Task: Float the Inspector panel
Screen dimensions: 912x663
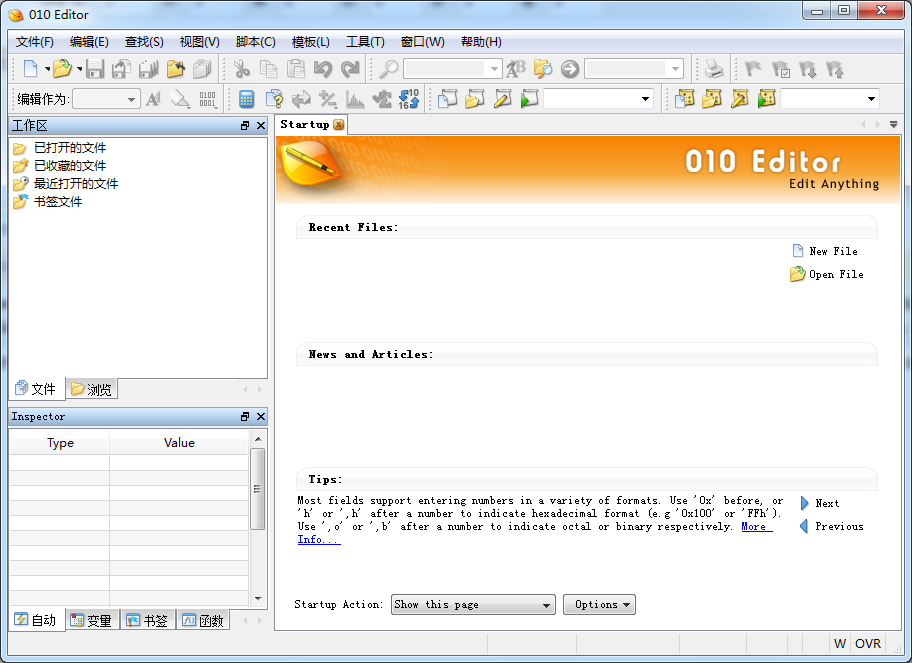Action: click(245, 417)
